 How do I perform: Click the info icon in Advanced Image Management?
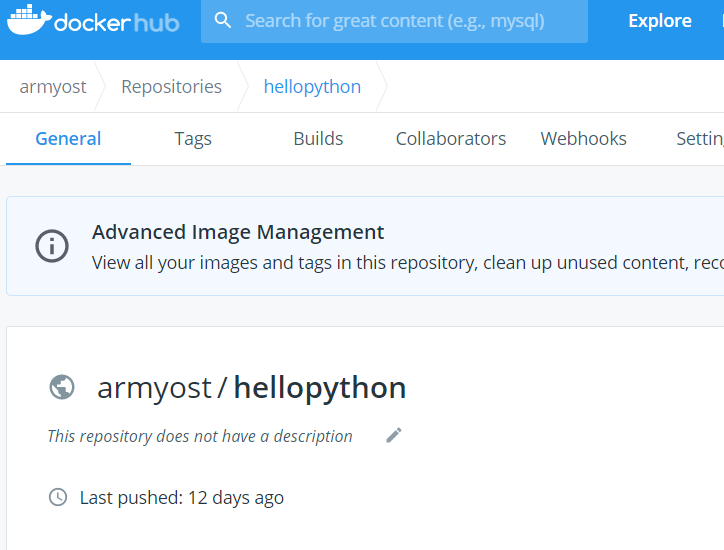click(52, 246)
